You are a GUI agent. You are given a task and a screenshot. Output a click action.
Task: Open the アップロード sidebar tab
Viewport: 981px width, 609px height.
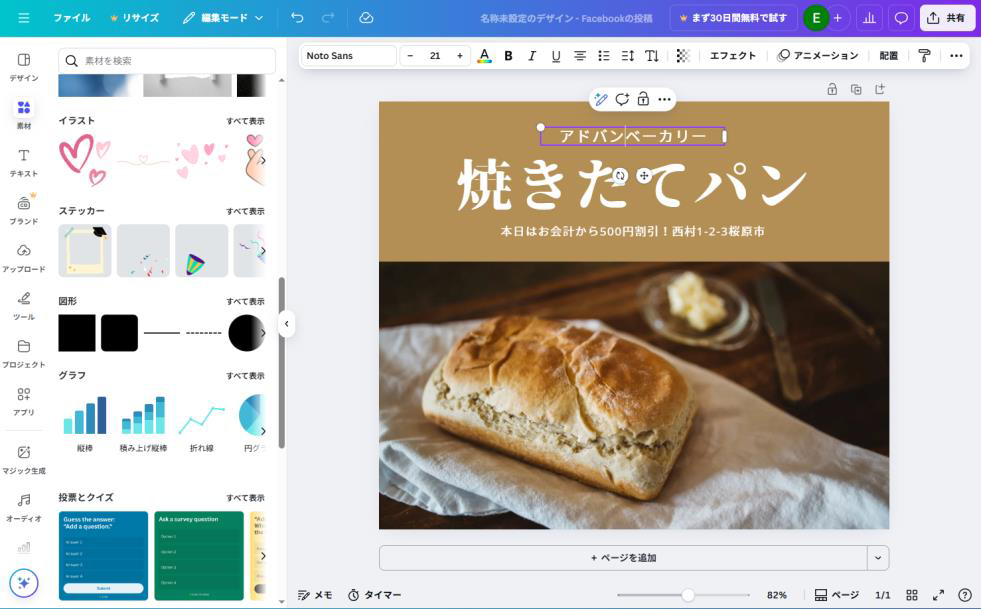point(24,258)
